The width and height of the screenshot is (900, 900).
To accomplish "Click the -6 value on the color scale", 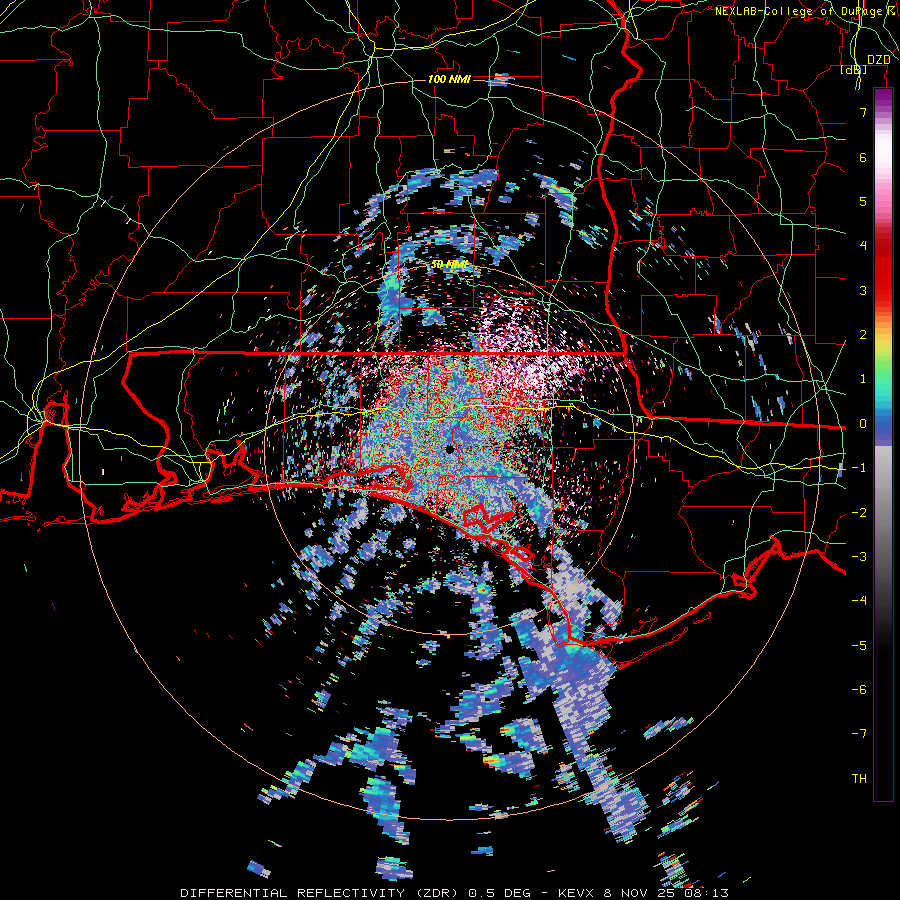I will tap(859, 690).
